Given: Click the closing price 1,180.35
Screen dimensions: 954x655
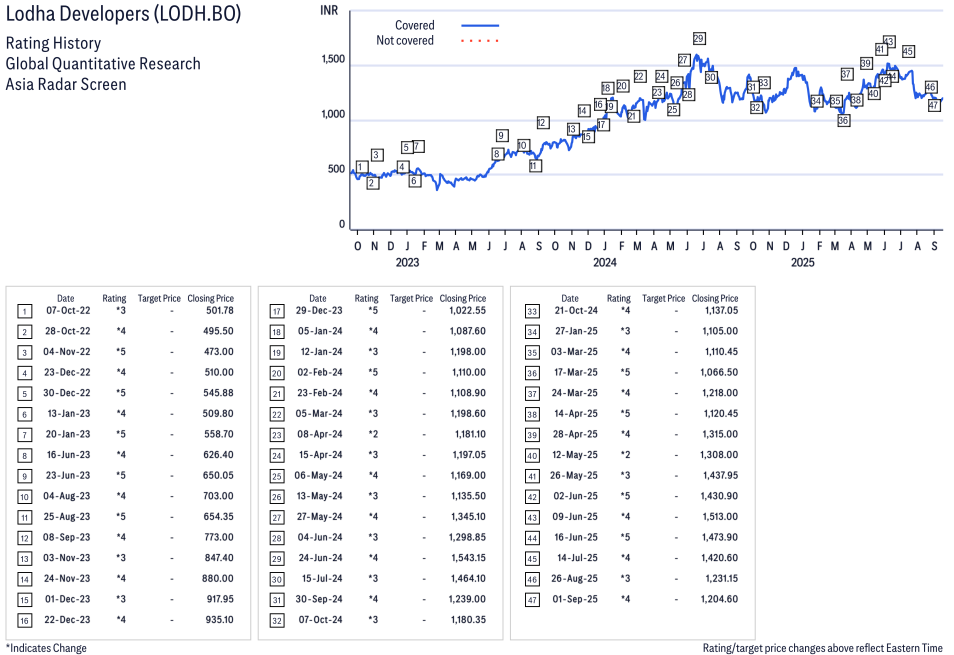Looking at the screenshot, I should [468, 620].
